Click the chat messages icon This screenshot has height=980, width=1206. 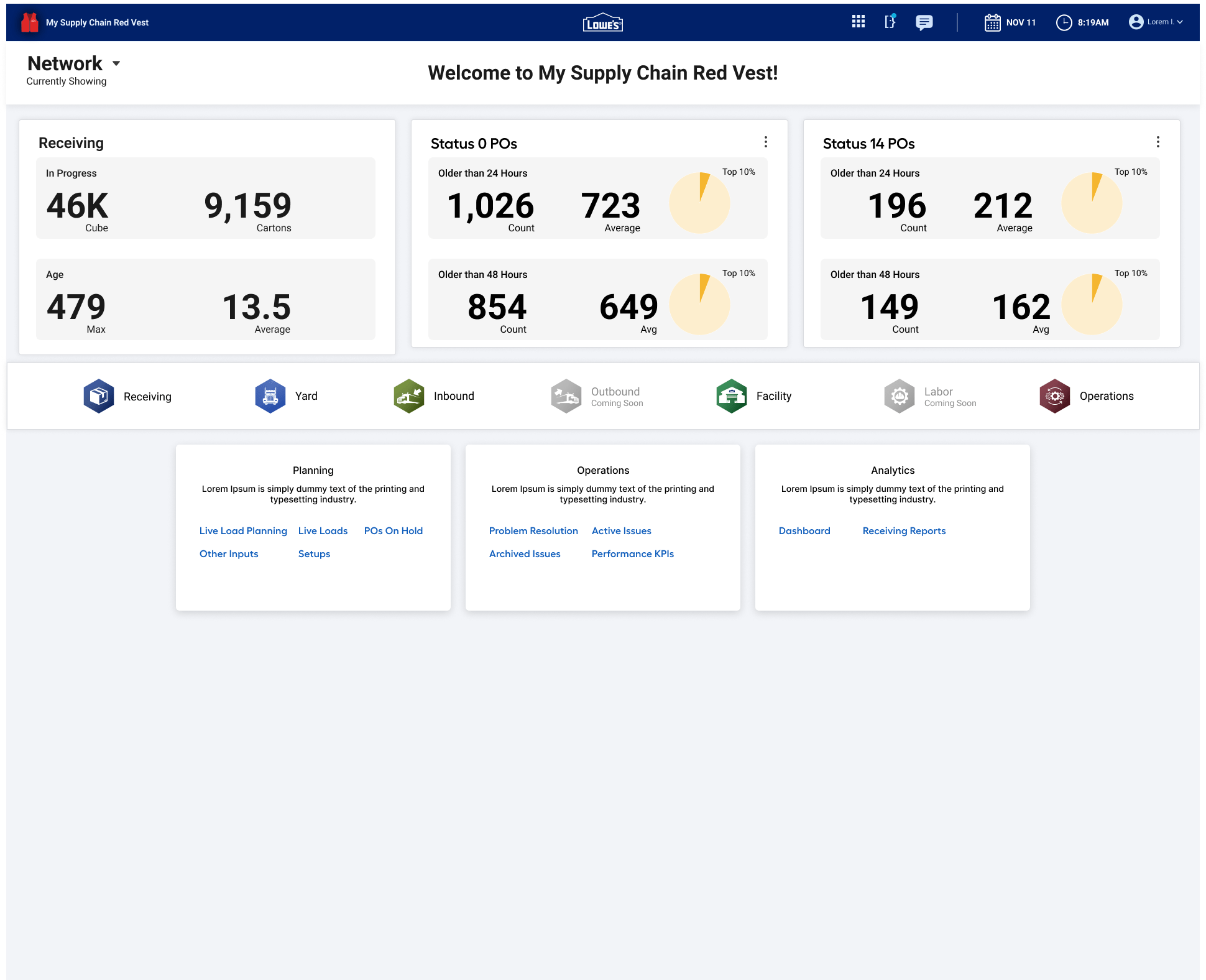pyautogui.click(x=924, y=22)
